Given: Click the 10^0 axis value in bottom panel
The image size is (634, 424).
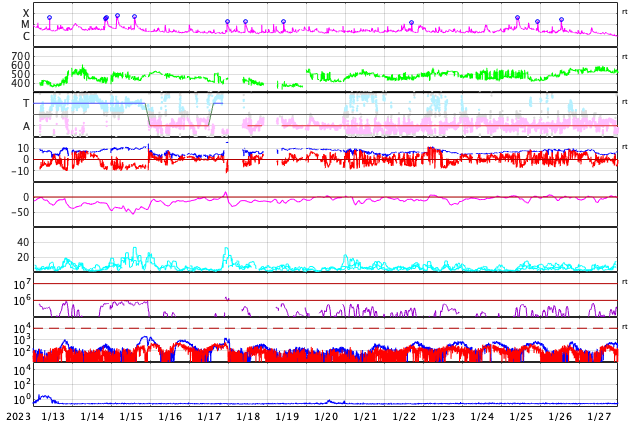Looking at the screenshot, I should tap(22, 400).
